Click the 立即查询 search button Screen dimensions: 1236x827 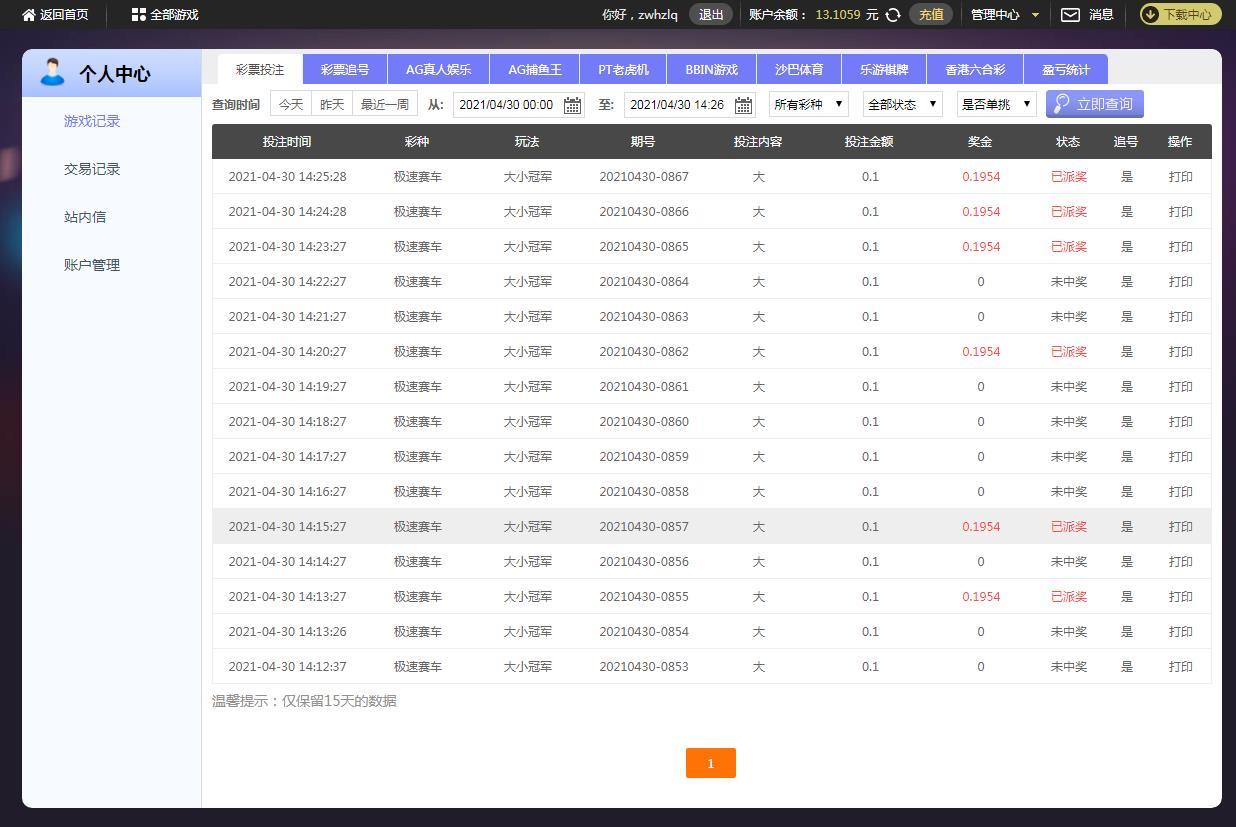pos(1094,104)
